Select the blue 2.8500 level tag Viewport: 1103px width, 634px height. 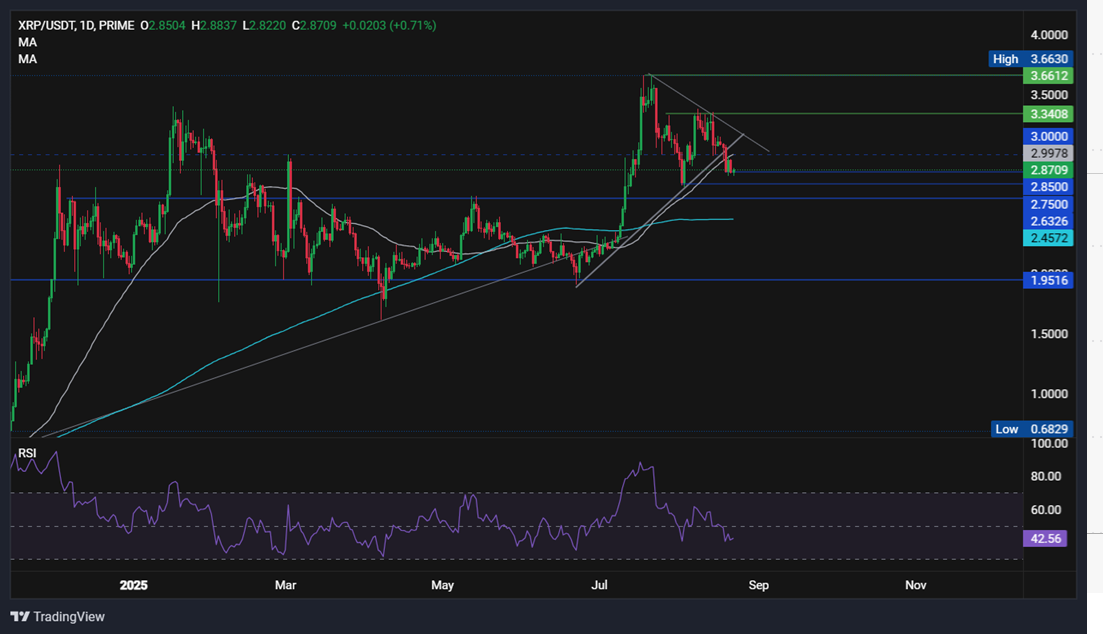(x=1048, y=187)
